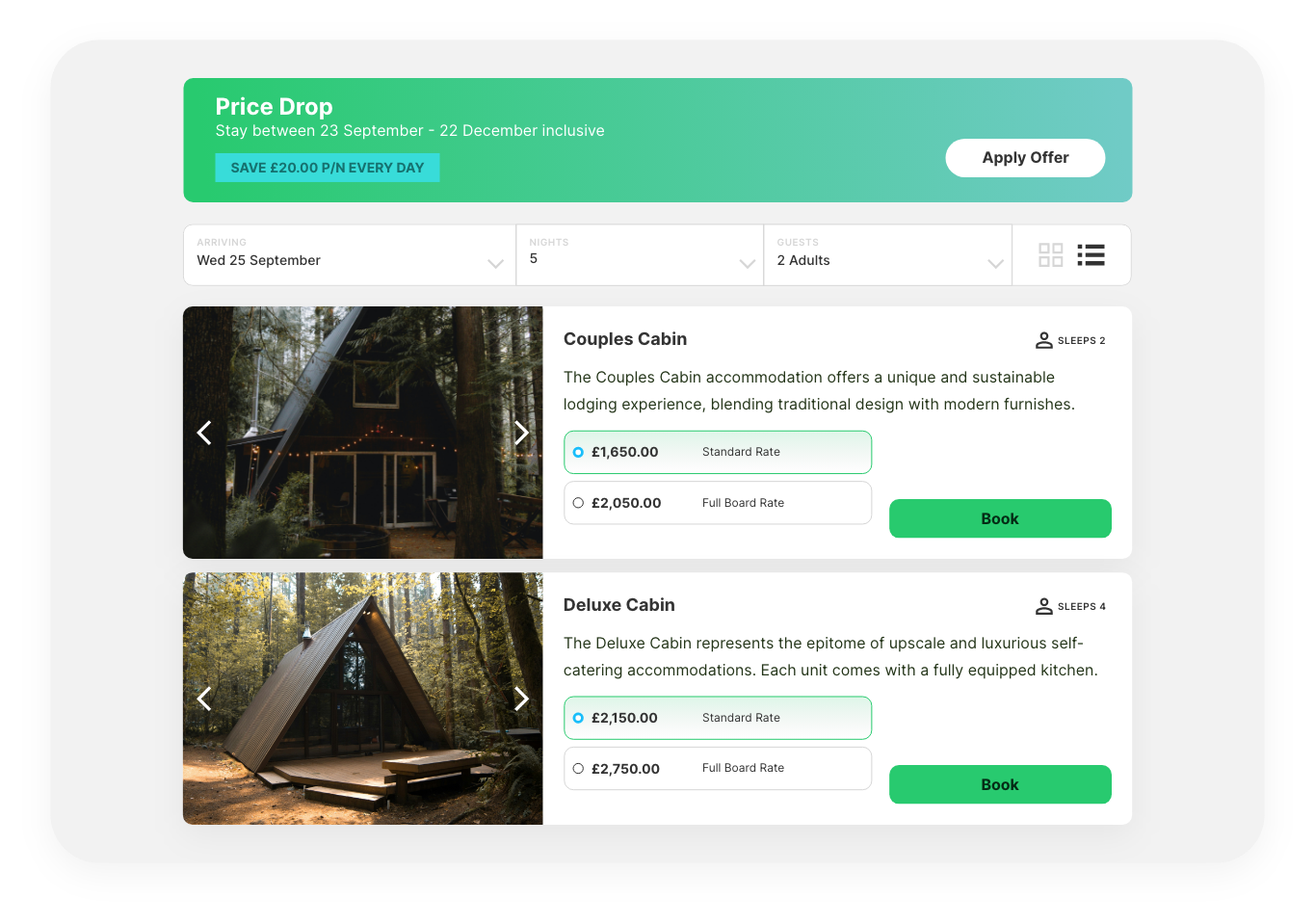Select Deluxe Cabin £2,750.00 Full Board Rate
Viewport: 1315px width, 924px height.
pos(718,769)
